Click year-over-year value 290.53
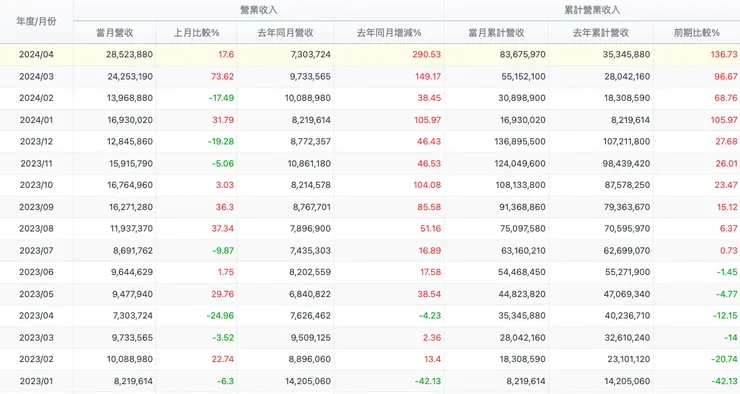 [427, 54]
